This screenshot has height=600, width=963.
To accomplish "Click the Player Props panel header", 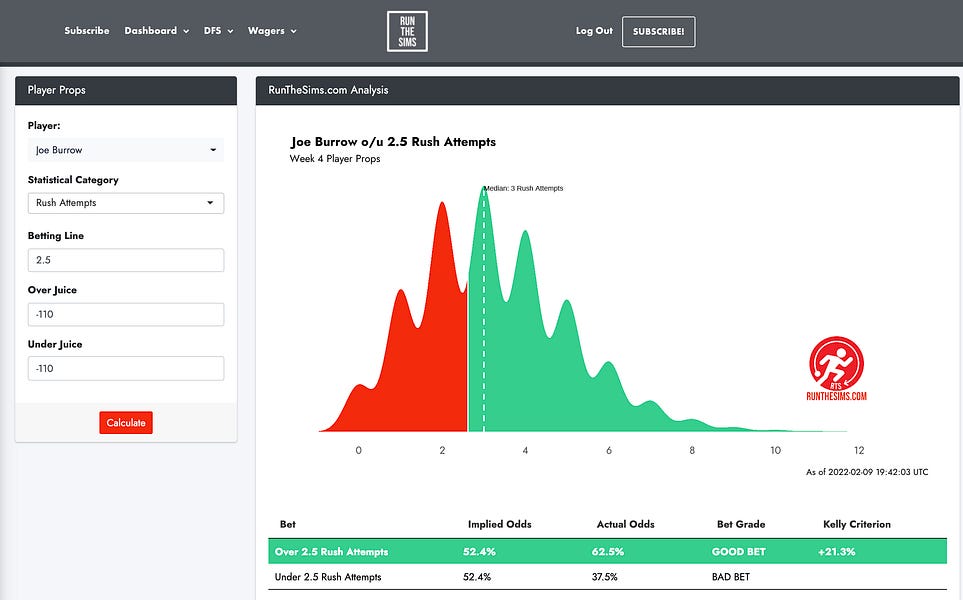I will (x=126, y=90).
